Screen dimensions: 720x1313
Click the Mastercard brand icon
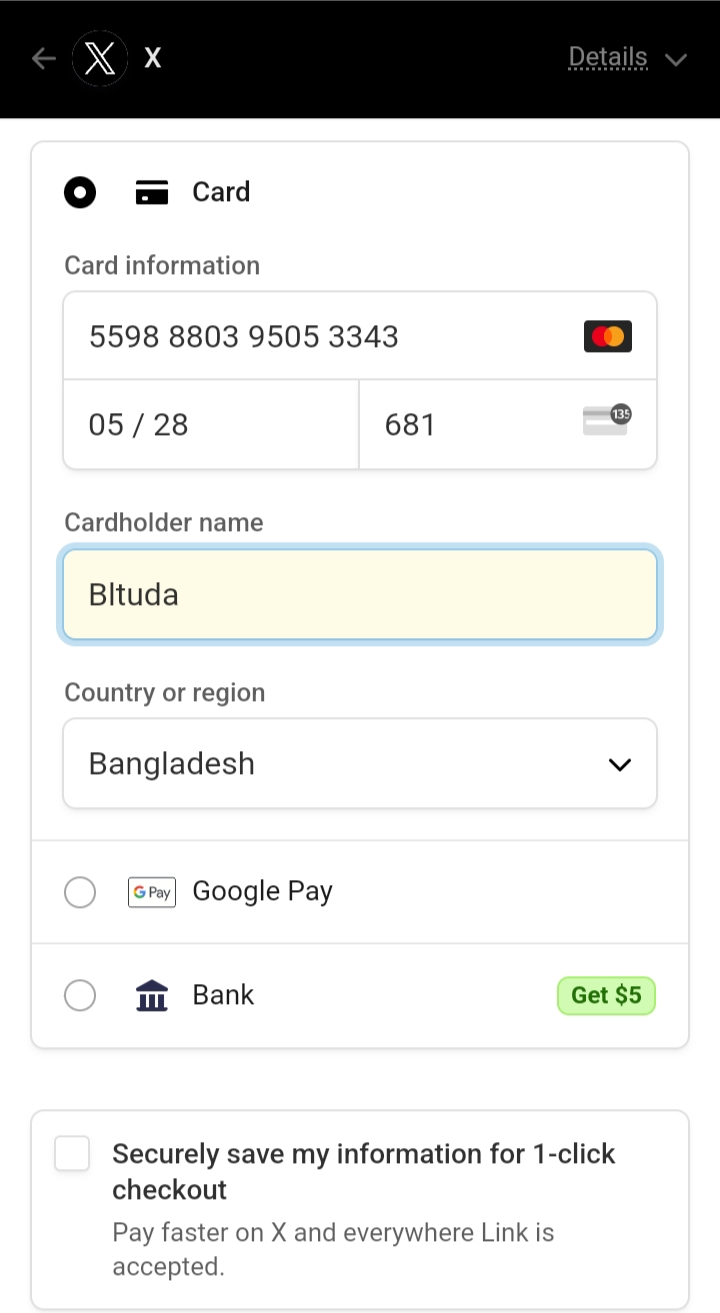click(x=607, y=337)
